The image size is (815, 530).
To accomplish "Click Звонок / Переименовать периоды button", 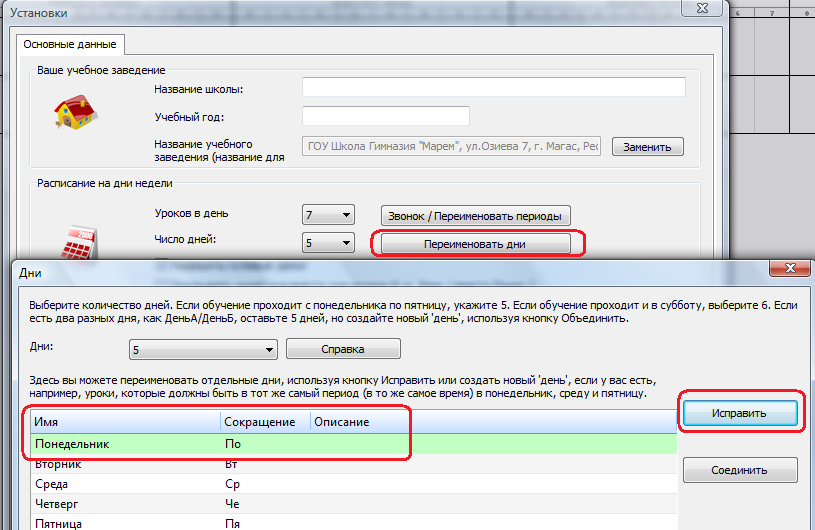I will coord(475,215).
